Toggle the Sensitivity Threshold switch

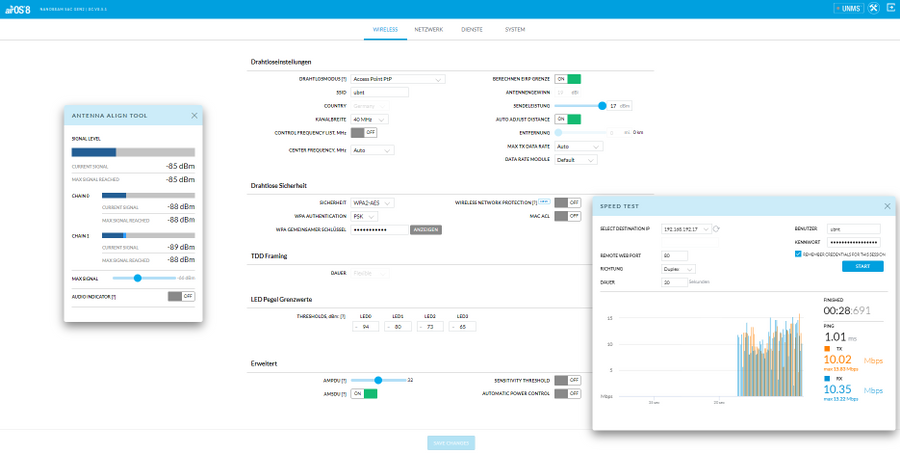click(568, 380)
